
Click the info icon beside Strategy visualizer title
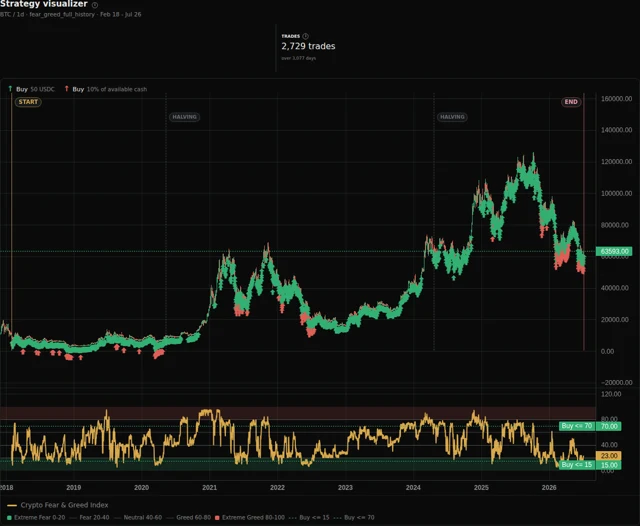point(95,5)
